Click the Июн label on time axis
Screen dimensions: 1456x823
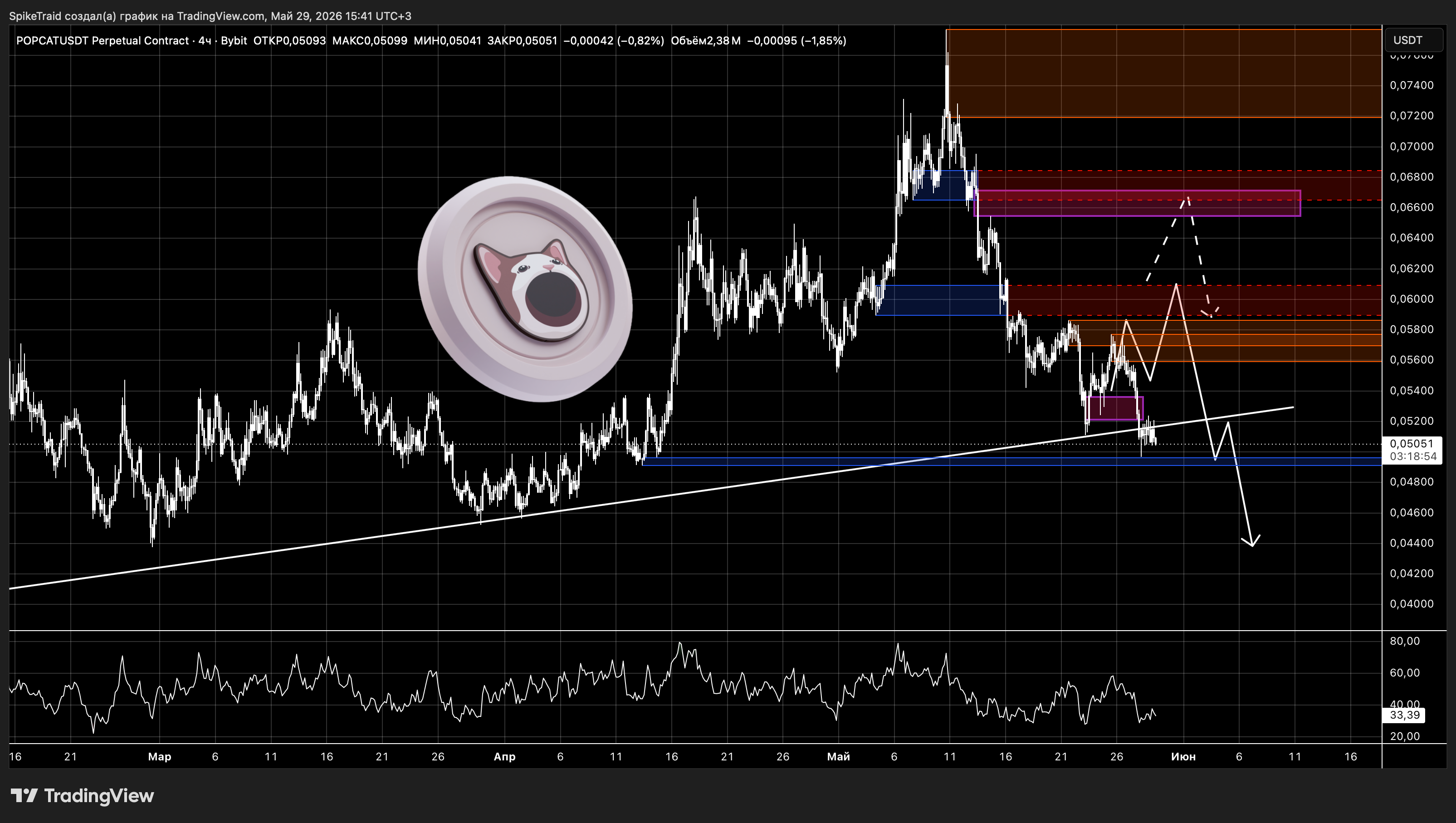[x=1183, y=757]
